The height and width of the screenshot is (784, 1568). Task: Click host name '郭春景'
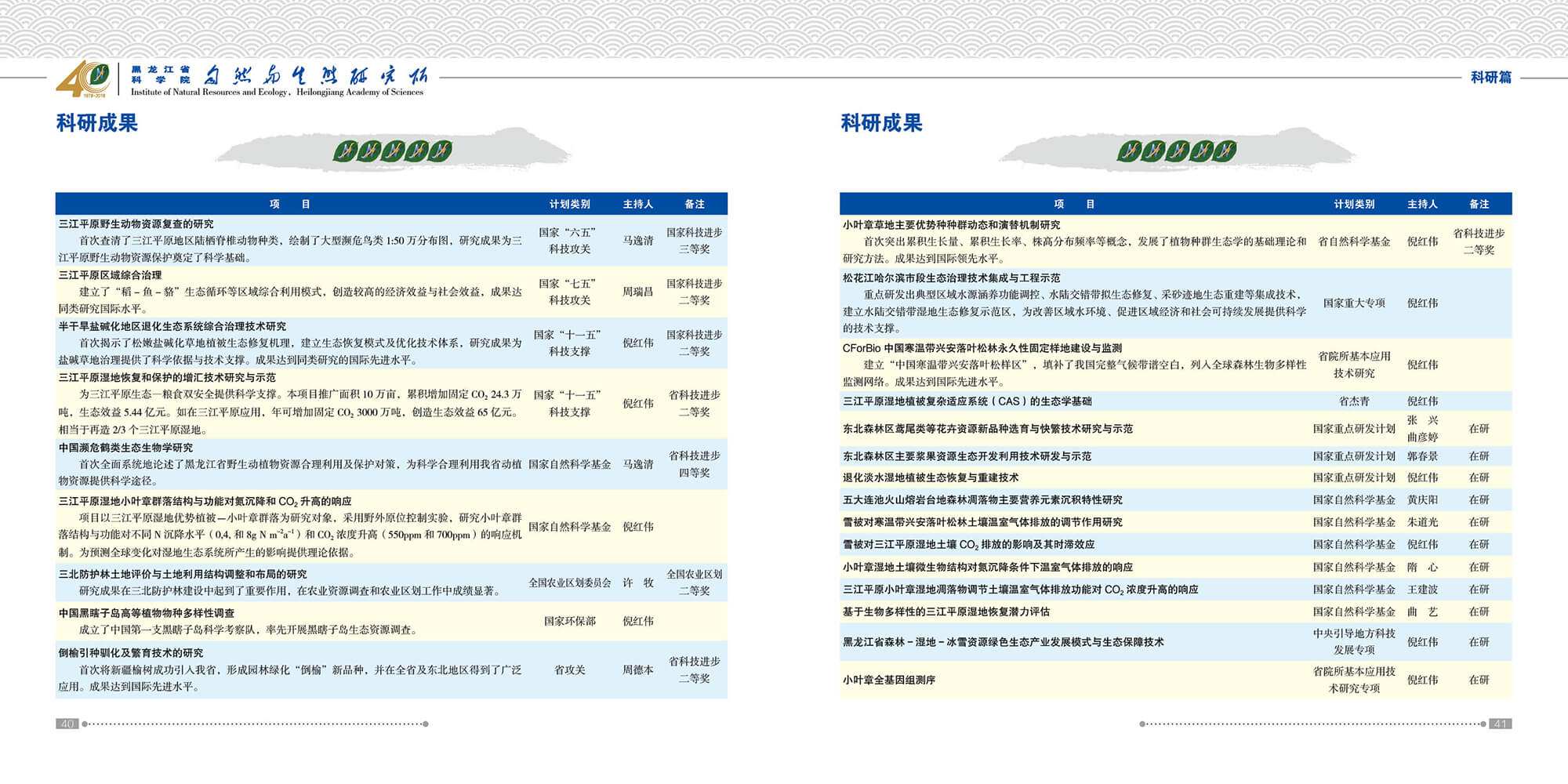point(1422,456)
